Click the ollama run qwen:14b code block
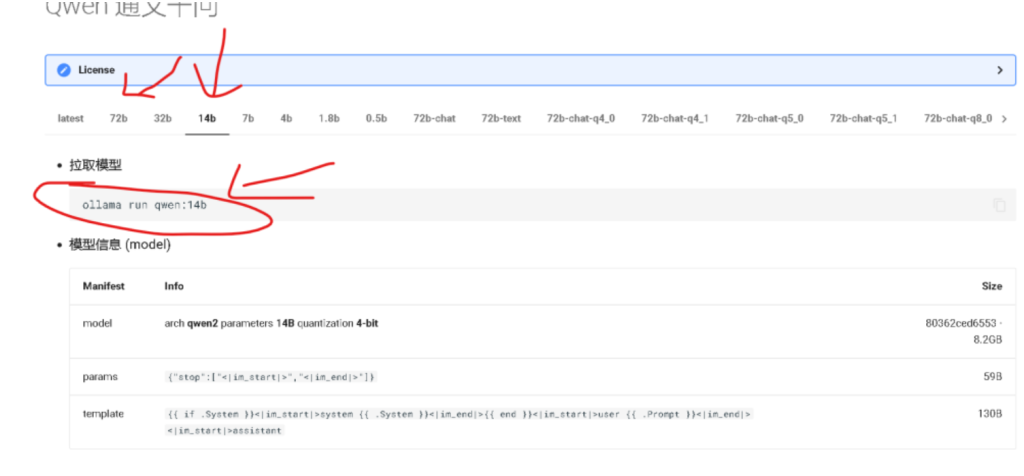The width and height of the screenshot is (1024, 476). (145, 205)
